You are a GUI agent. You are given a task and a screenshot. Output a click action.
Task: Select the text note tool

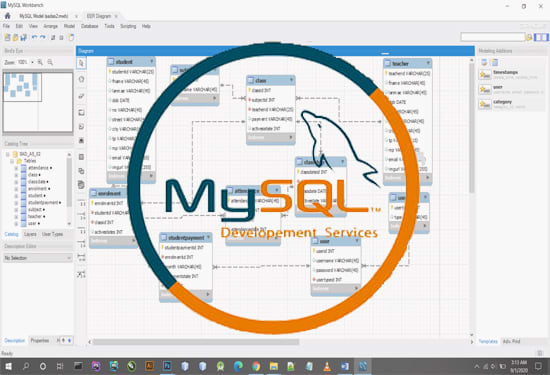tap(81, 126)
